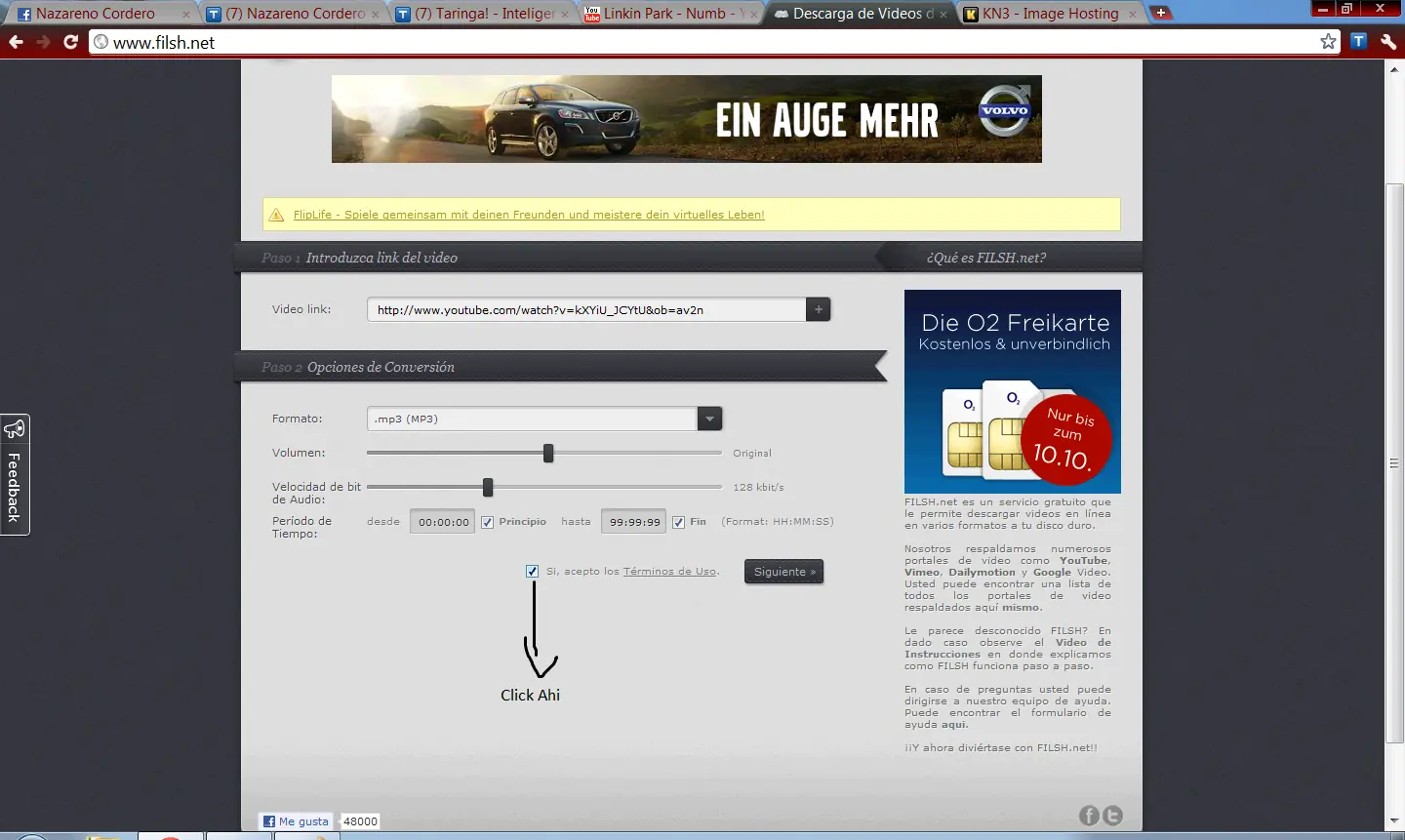Click the .mp3 (MP3) format combo box
The width and height of the screenshot is (1405, 840).
544,419
